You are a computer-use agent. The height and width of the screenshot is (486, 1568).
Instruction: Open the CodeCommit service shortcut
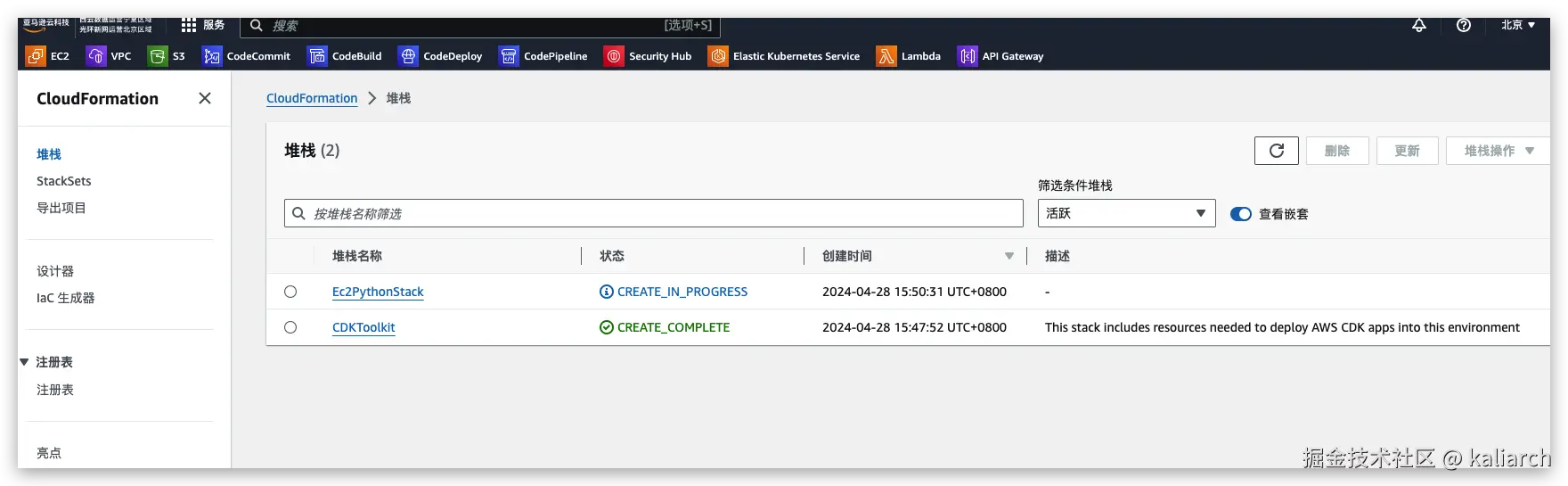coord(246,56)
